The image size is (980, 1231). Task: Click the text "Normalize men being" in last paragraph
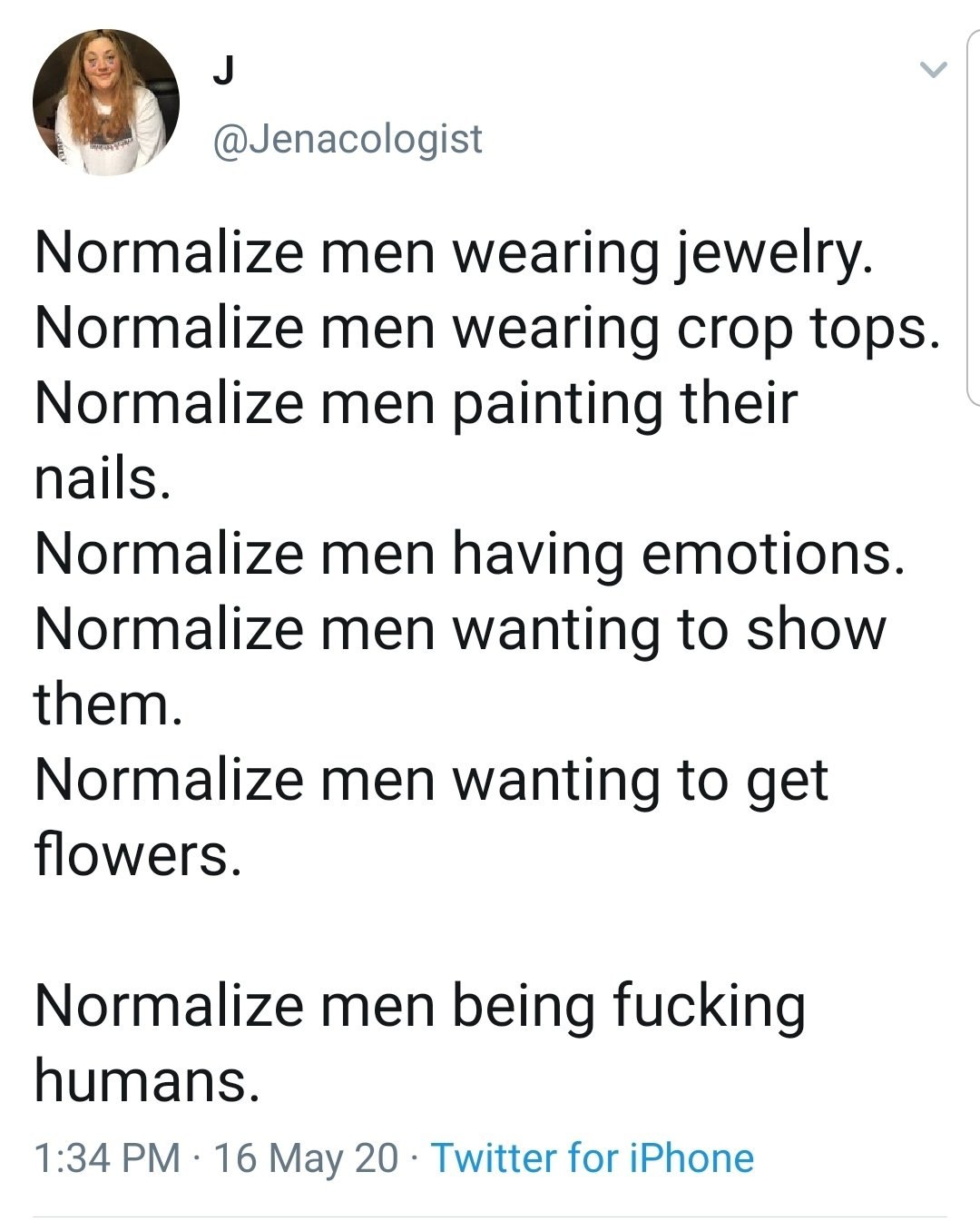(x=315, y=1007)
